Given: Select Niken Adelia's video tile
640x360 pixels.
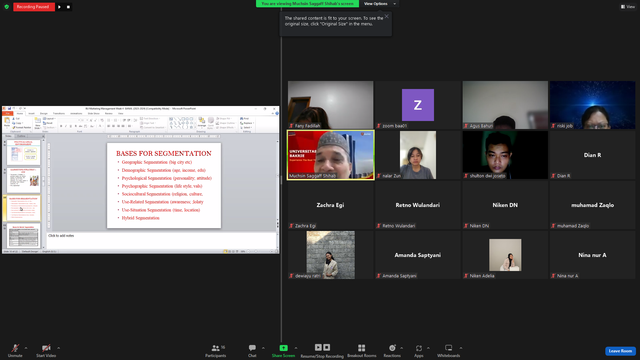Looking at the screenshot, I should tap(505, 255).
